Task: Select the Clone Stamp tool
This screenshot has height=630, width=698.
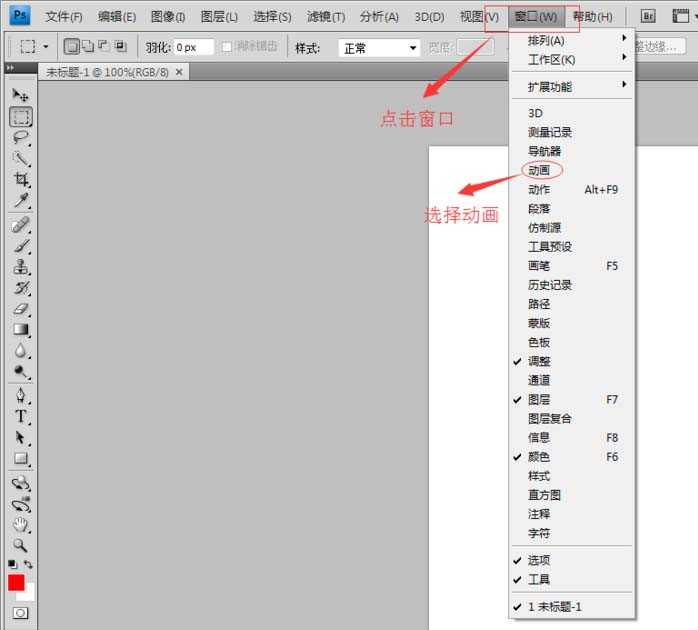Action: tap(20, 267)
